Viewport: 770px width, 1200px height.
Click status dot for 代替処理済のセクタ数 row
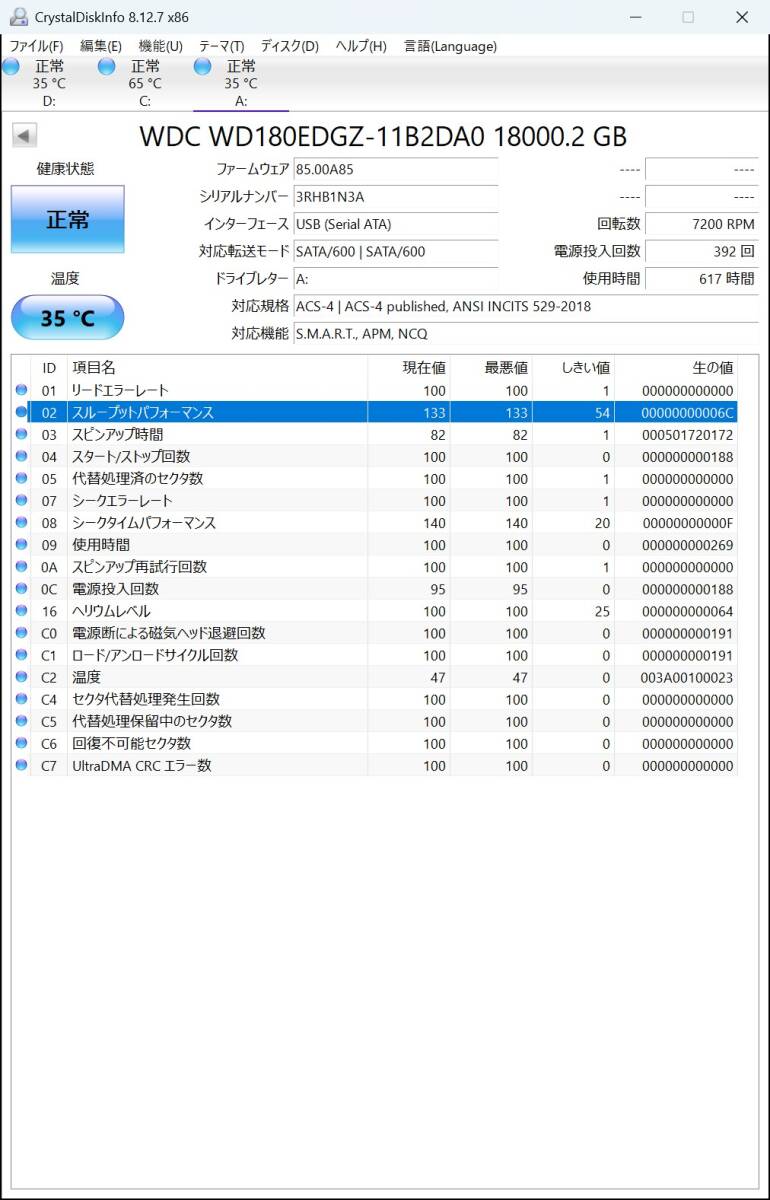pyautogui.click(x=21, y=478)
